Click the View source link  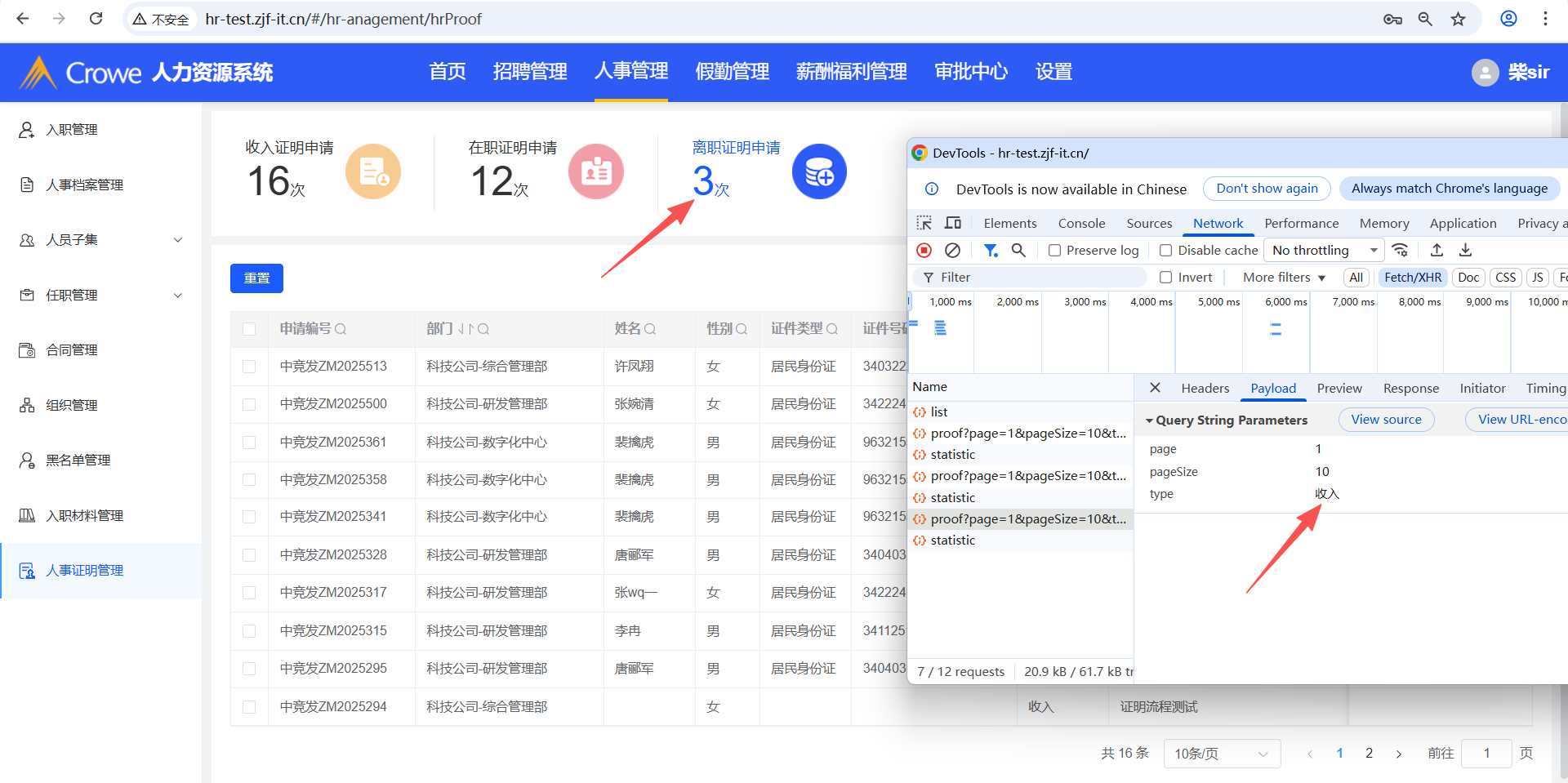pyautogui.click(x=1386, y=420)
